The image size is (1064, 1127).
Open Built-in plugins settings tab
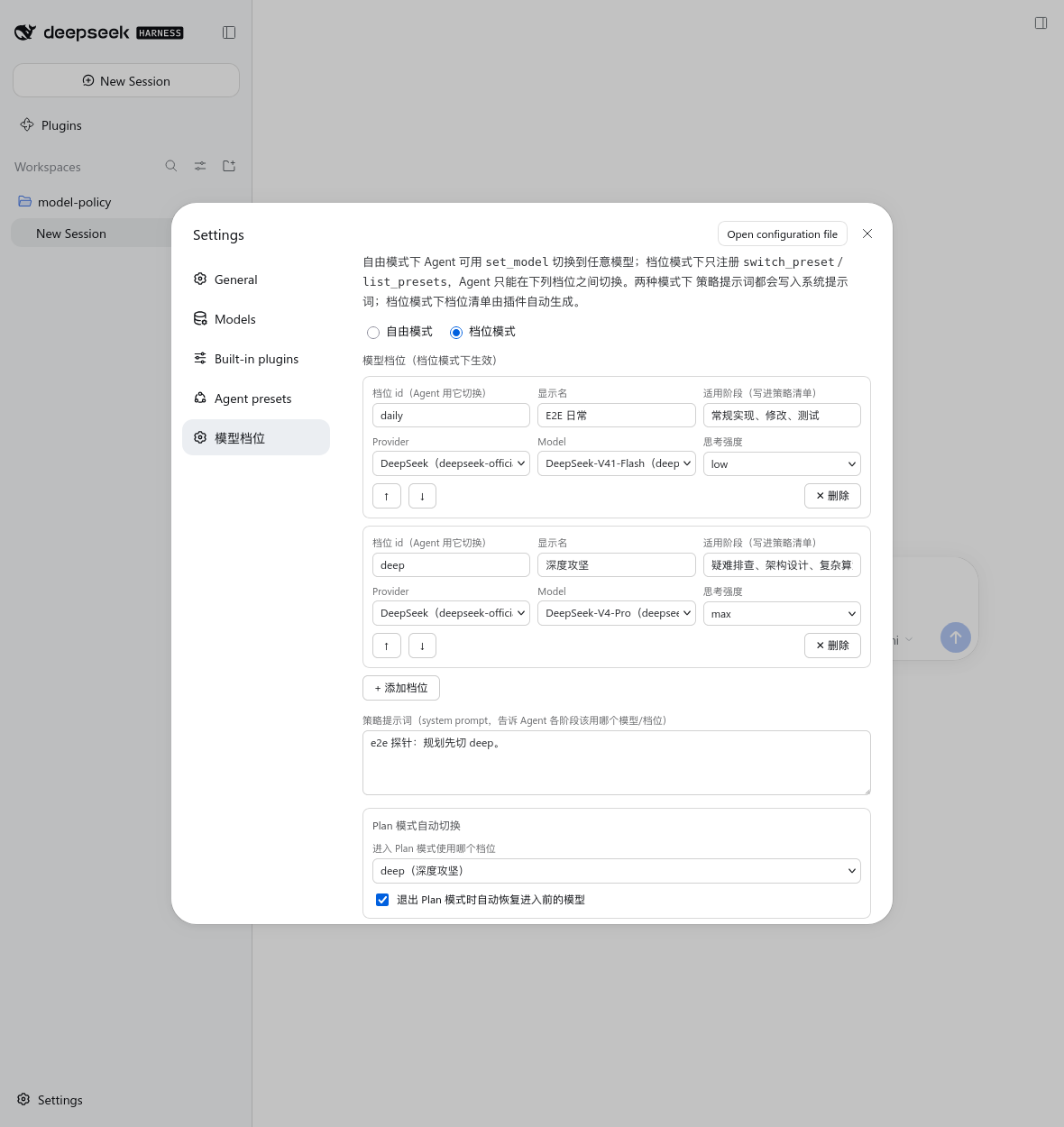tap(256, 359)
